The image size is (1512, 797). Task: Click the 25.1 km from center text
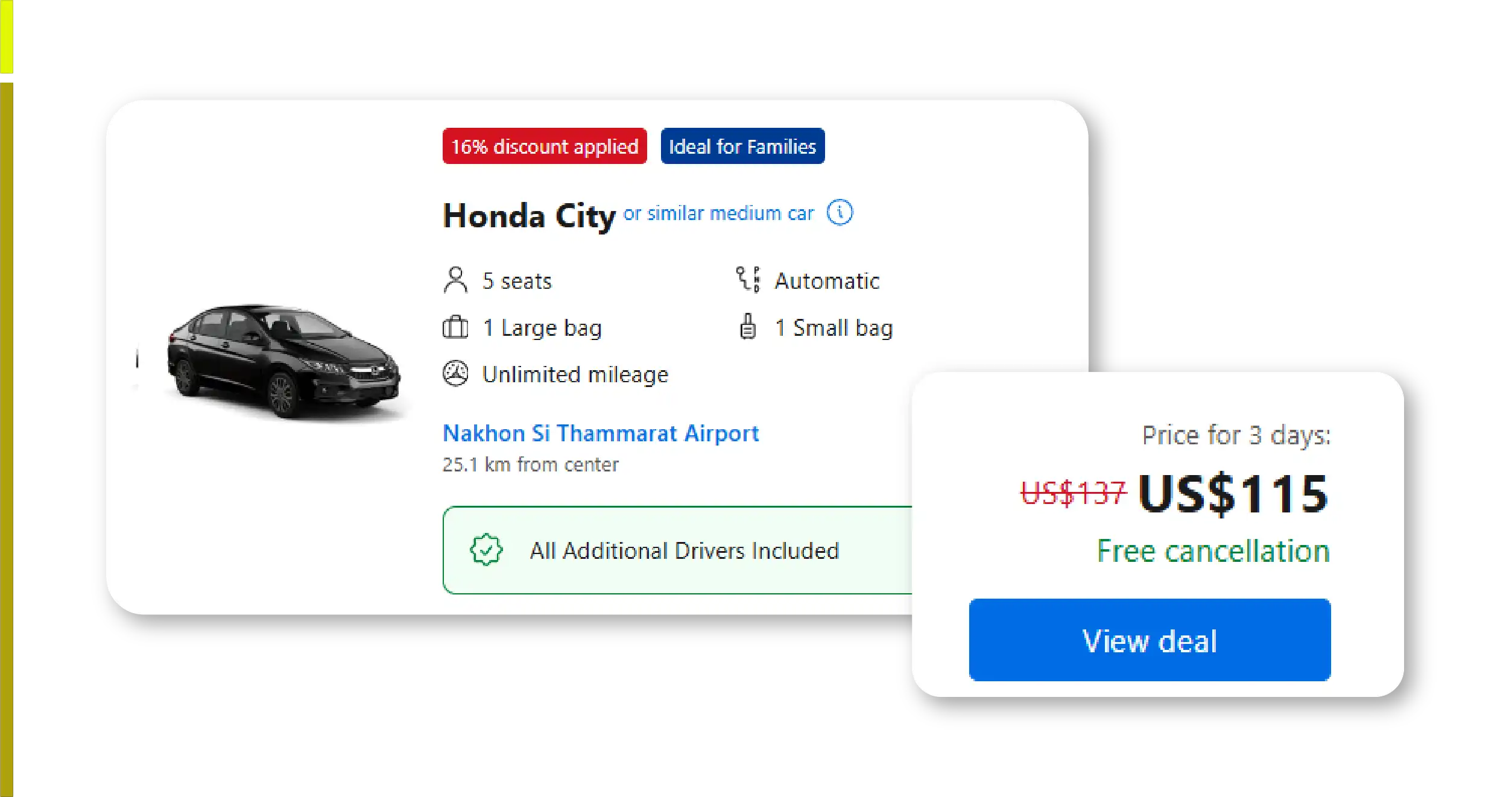tap(530, 464)
